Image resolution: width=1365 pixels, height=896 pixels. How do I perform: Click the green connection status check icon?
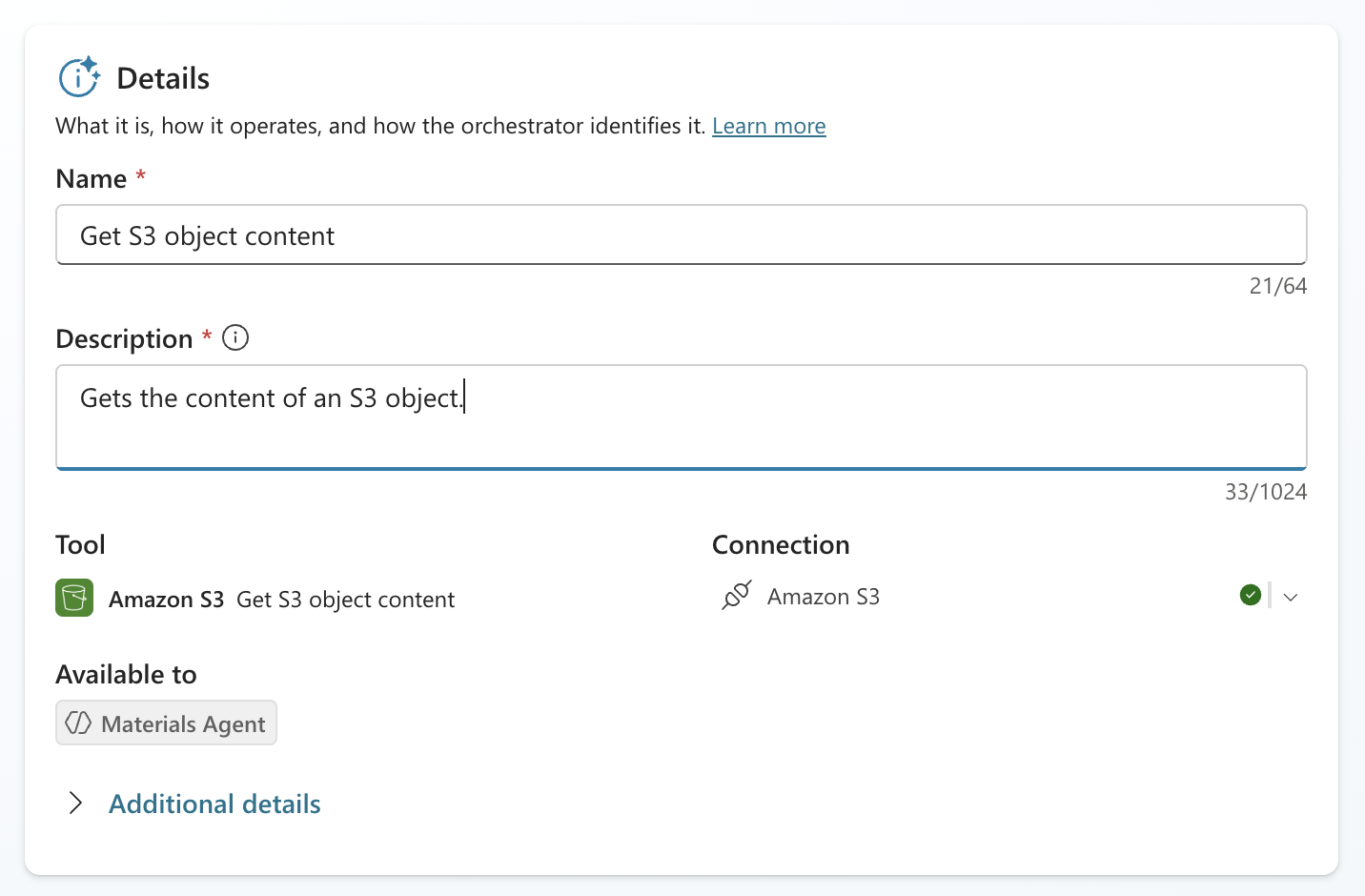click(x=1251, y=595)
